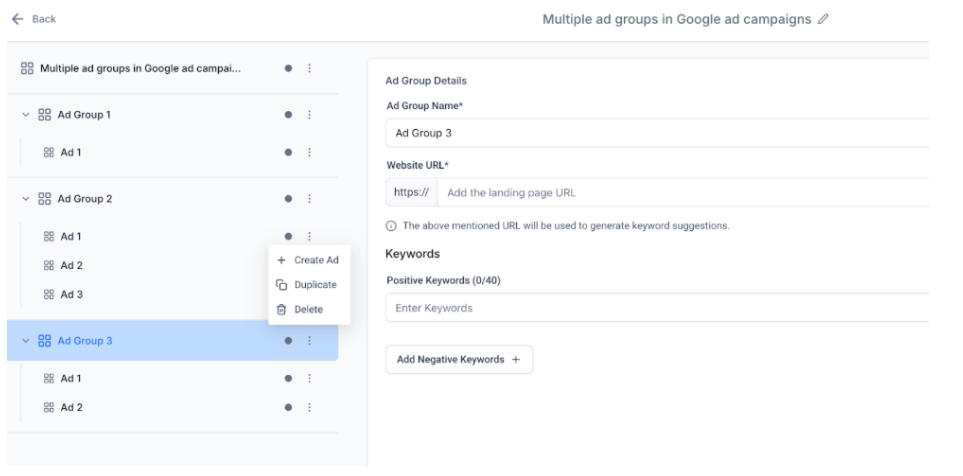Click info icon beside URL hint text
Image resolution: width=963 pixels, height=476 pixels.
391,226
